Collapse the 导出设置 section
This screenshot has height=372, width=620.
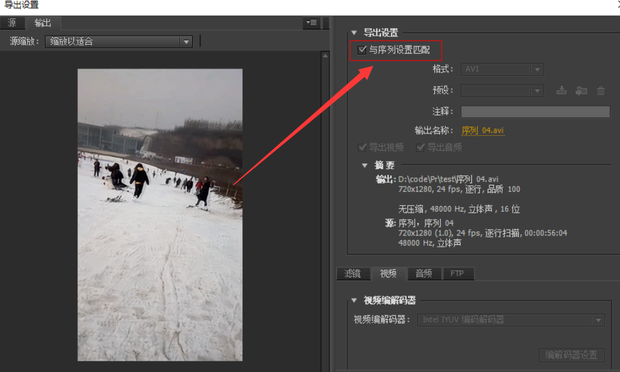tap(354, 32)
